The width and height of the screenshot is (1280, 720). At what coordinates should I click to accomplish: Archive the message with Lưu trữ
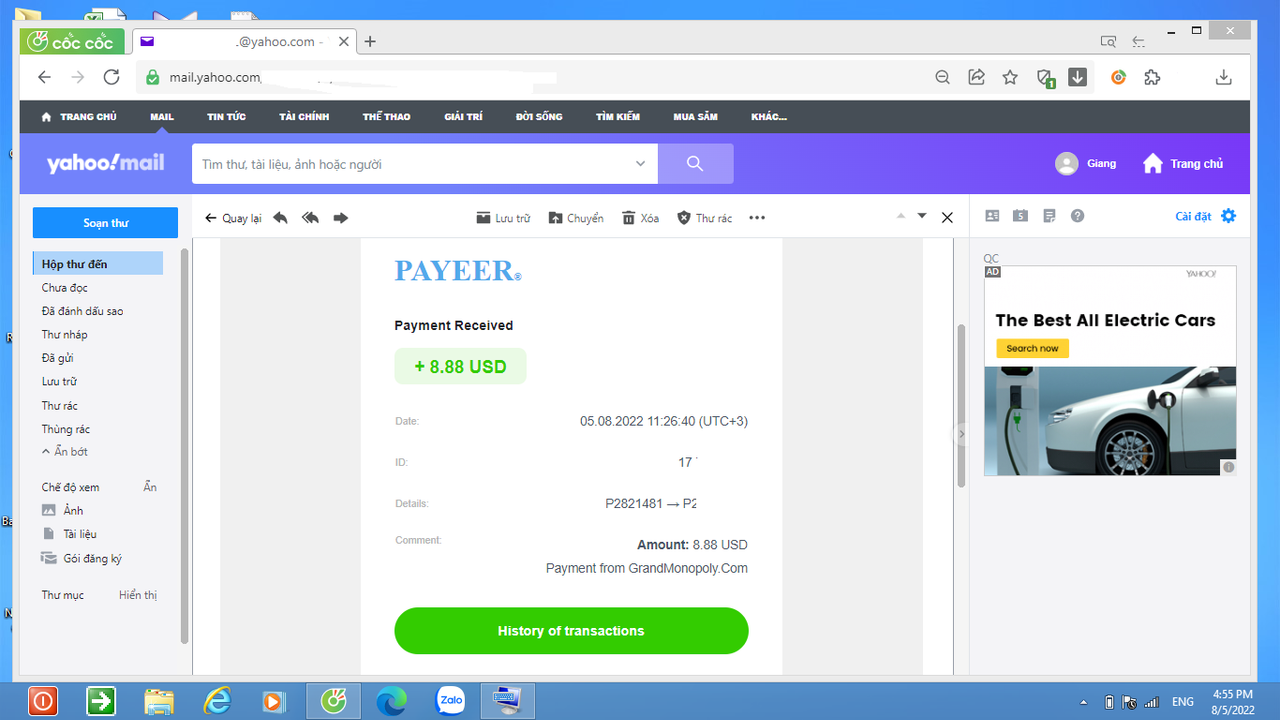click(503, 218)
